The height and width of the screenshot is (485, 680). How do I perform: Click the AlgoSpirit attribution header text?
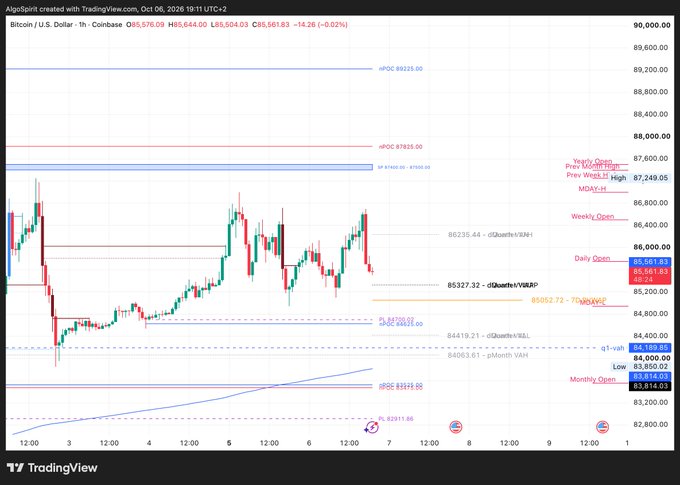[x=116, y=9]
